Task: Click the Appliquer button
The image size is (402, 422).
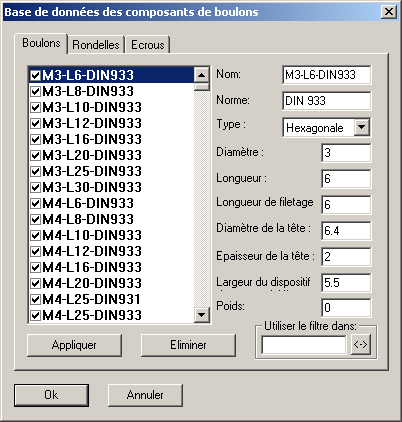Action: click(74, 345)
